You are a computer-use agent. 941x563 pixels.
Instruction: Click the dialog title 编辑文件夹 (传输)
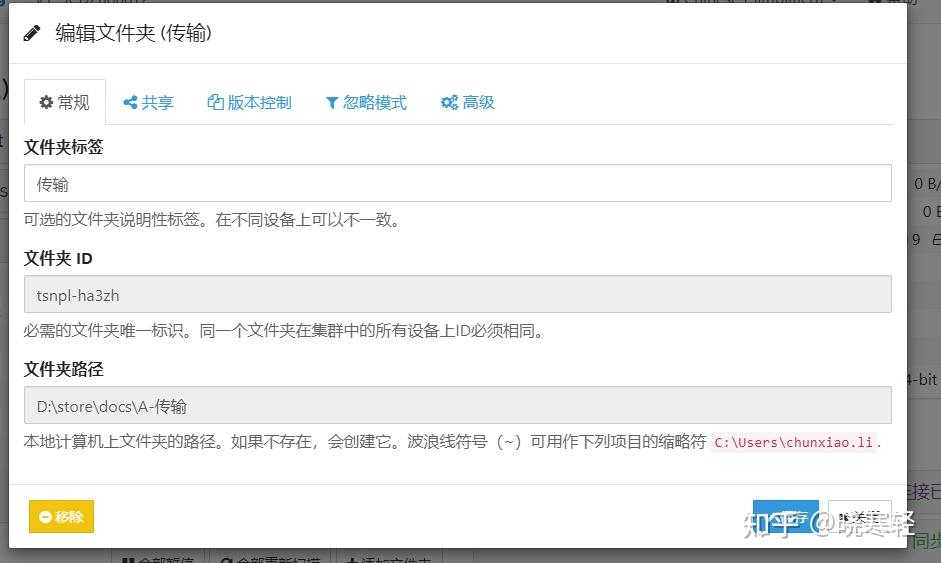(133, 33)
